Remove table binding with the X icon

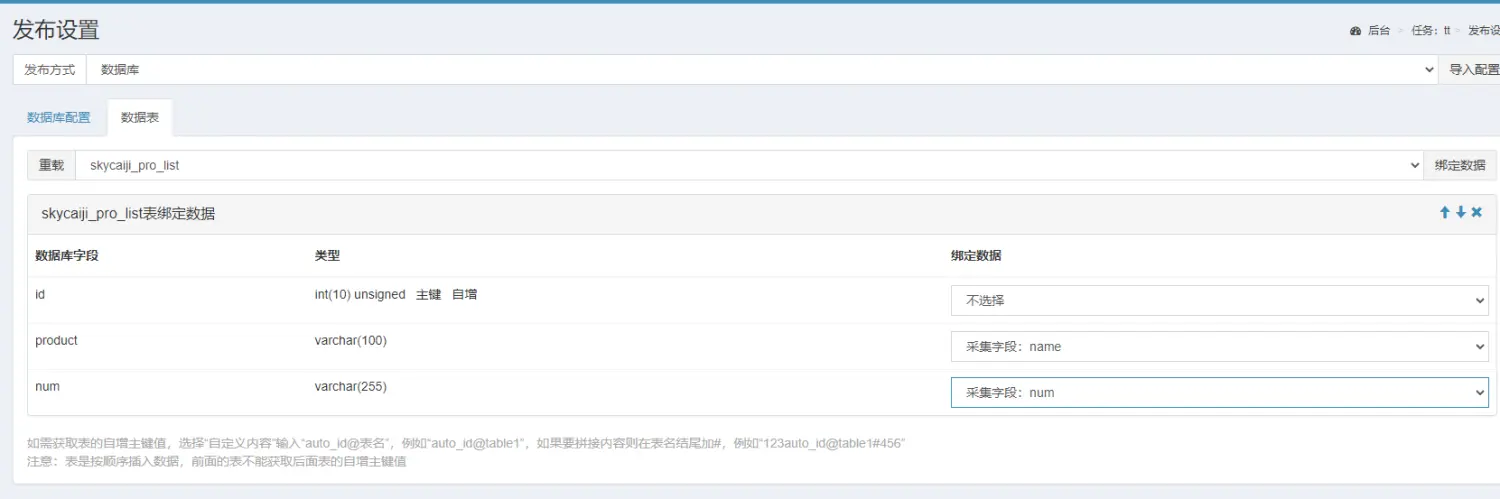[x=1476, y=213]
